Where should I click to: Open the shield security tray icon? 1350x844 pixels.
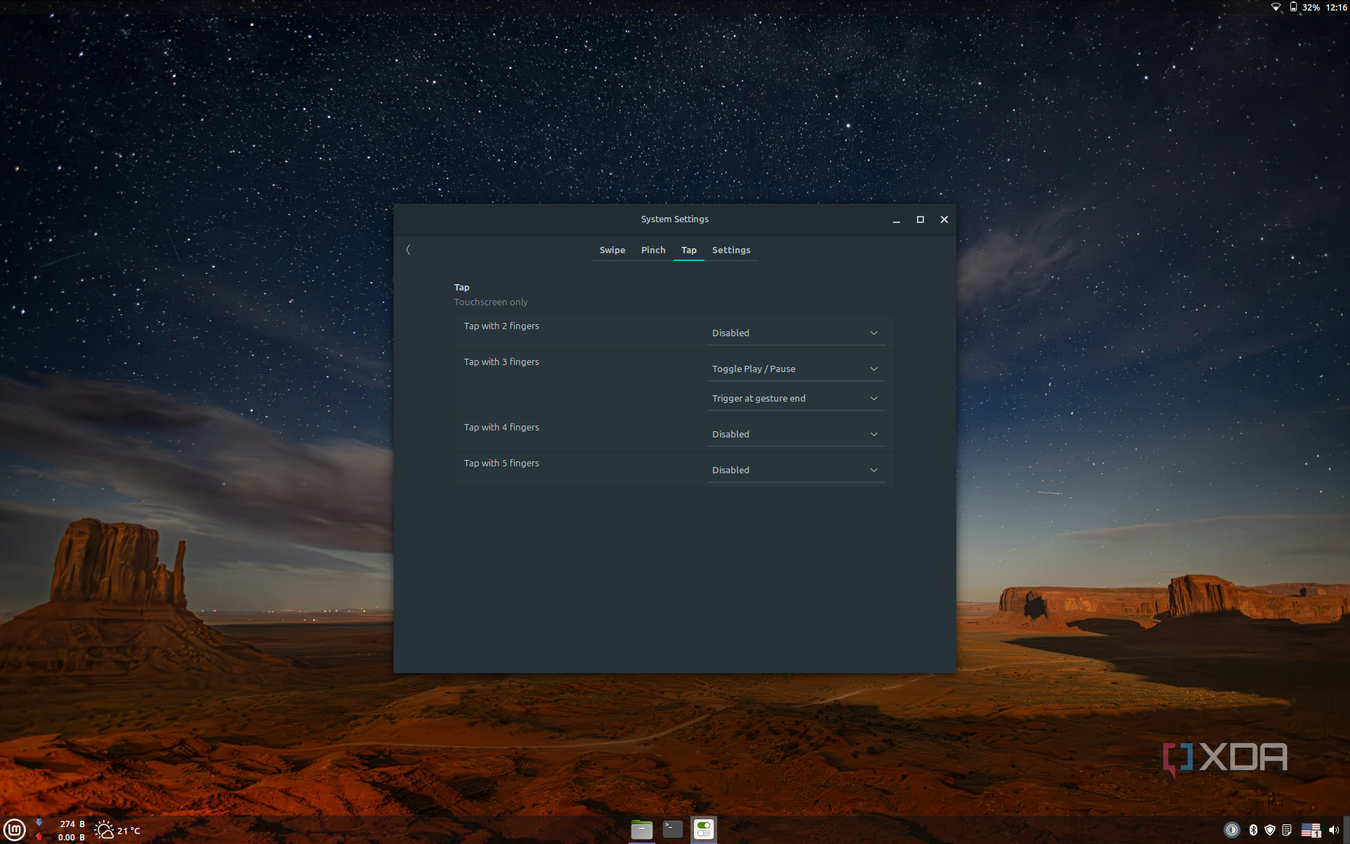[1270, 830]
